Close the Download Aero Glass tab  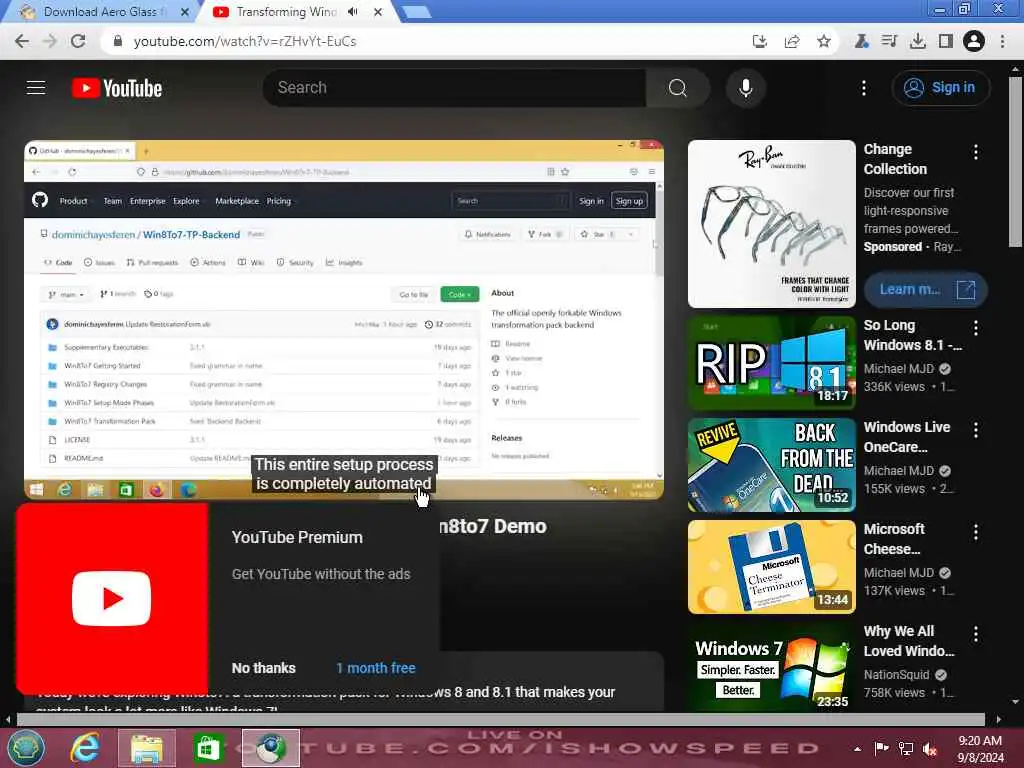coord(185,12)
